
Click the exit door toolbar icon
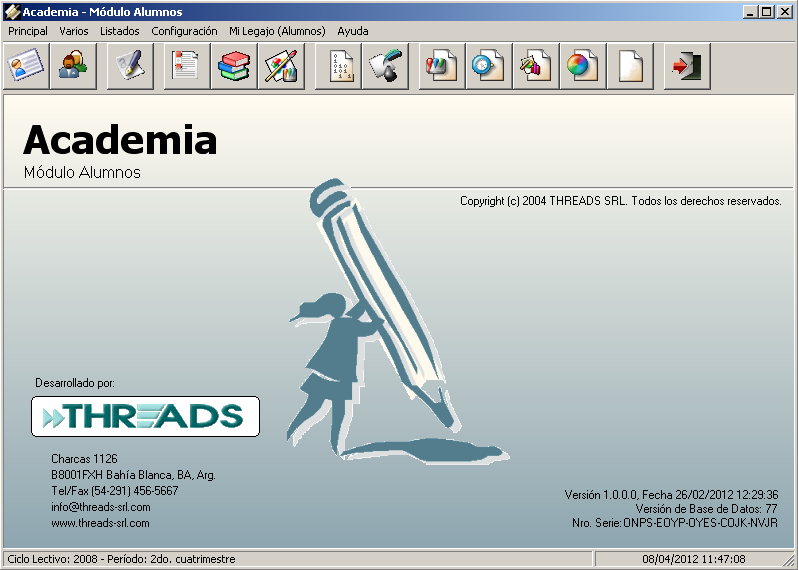[x=687, y=67]
